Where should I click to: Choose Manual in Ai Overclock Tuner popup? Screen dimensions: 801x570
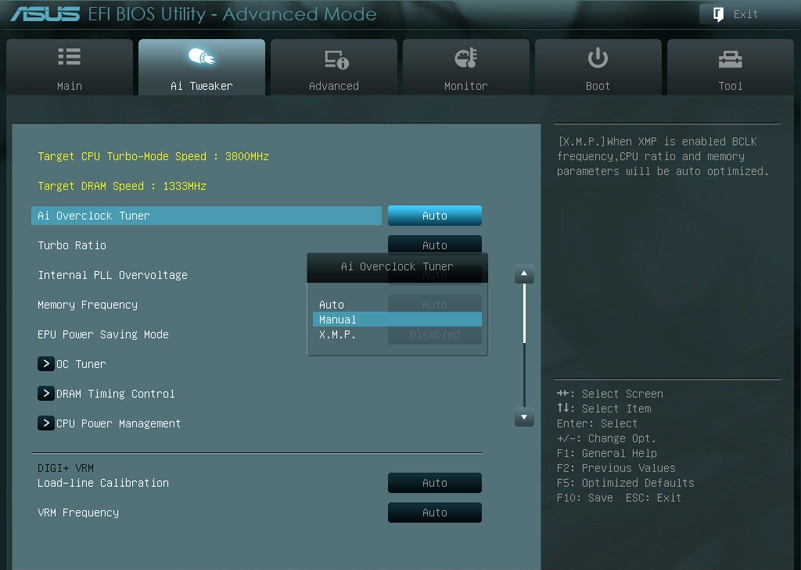[397, 319]
